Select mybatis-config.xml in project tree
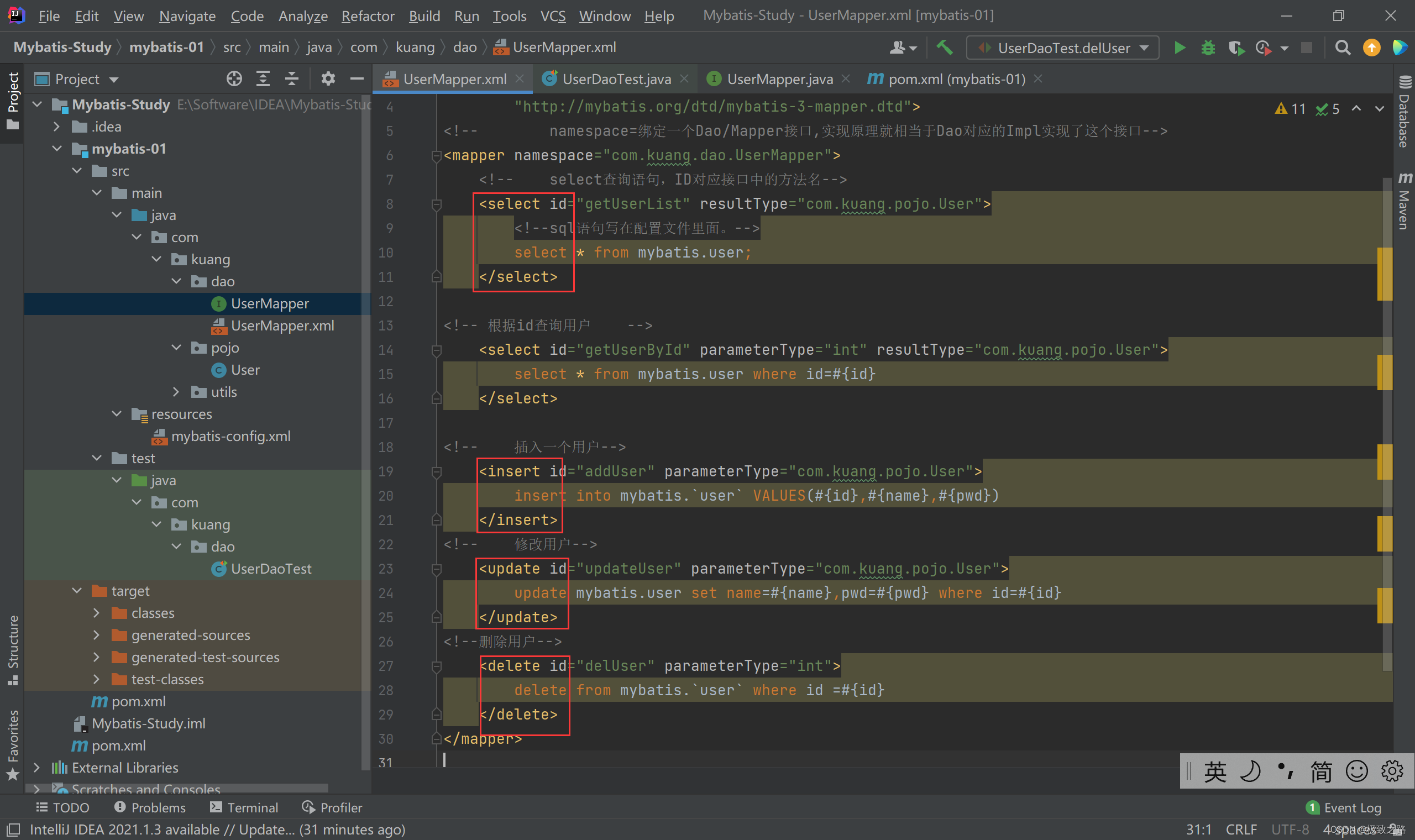Viewport: 1415px width, 840px height. tap(230, 436)
